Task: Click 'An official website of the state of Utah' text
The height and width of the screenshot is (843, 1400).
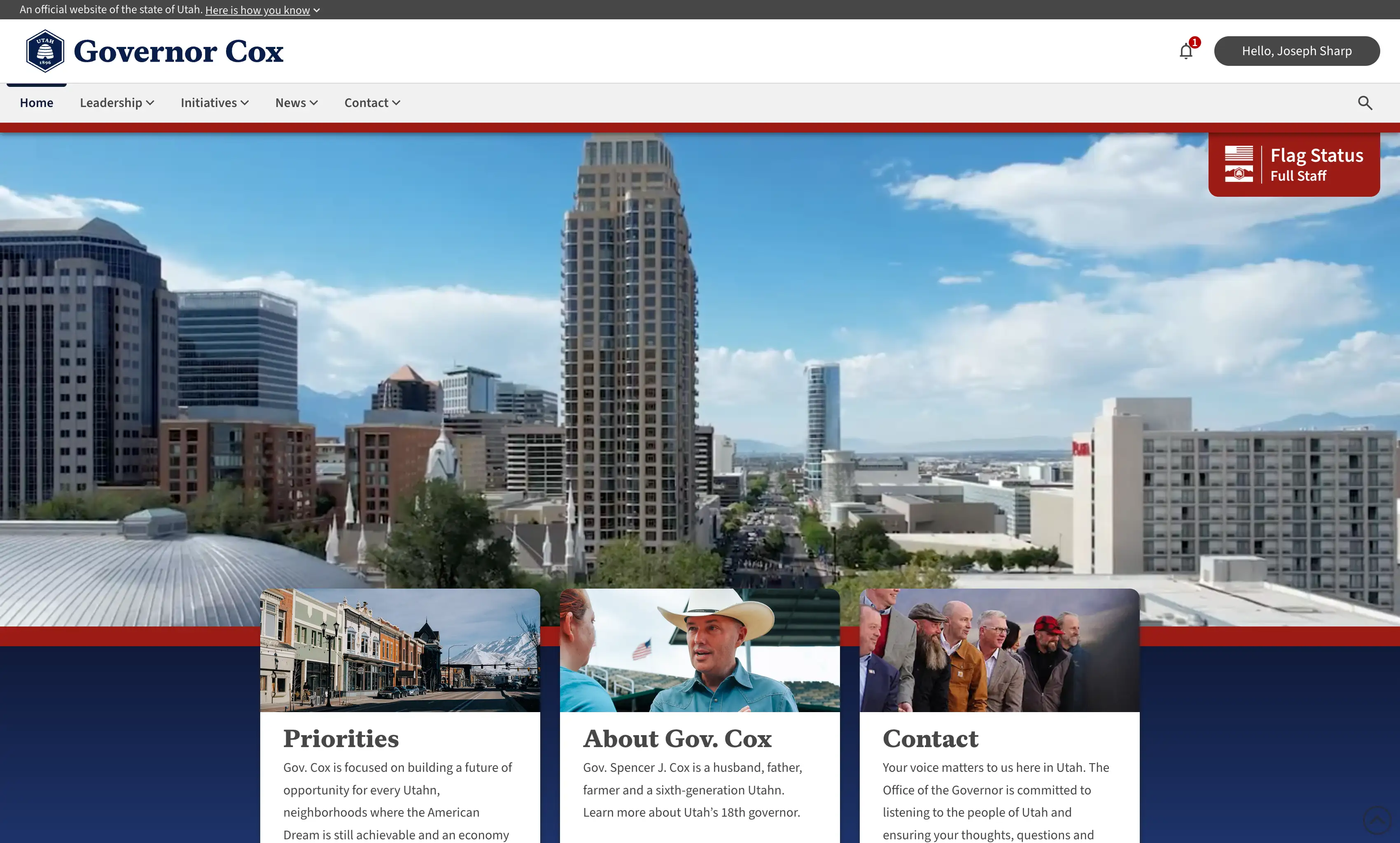Action: [x=111, y=9]
